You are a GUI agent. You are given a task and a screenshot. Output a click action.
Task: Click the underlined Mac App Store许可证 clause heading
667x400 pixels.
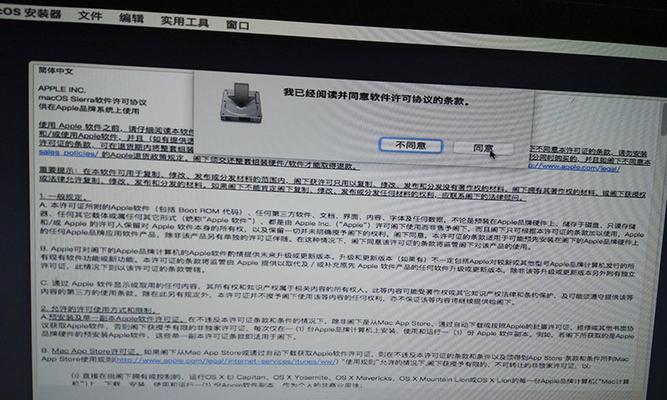(96, 351)
